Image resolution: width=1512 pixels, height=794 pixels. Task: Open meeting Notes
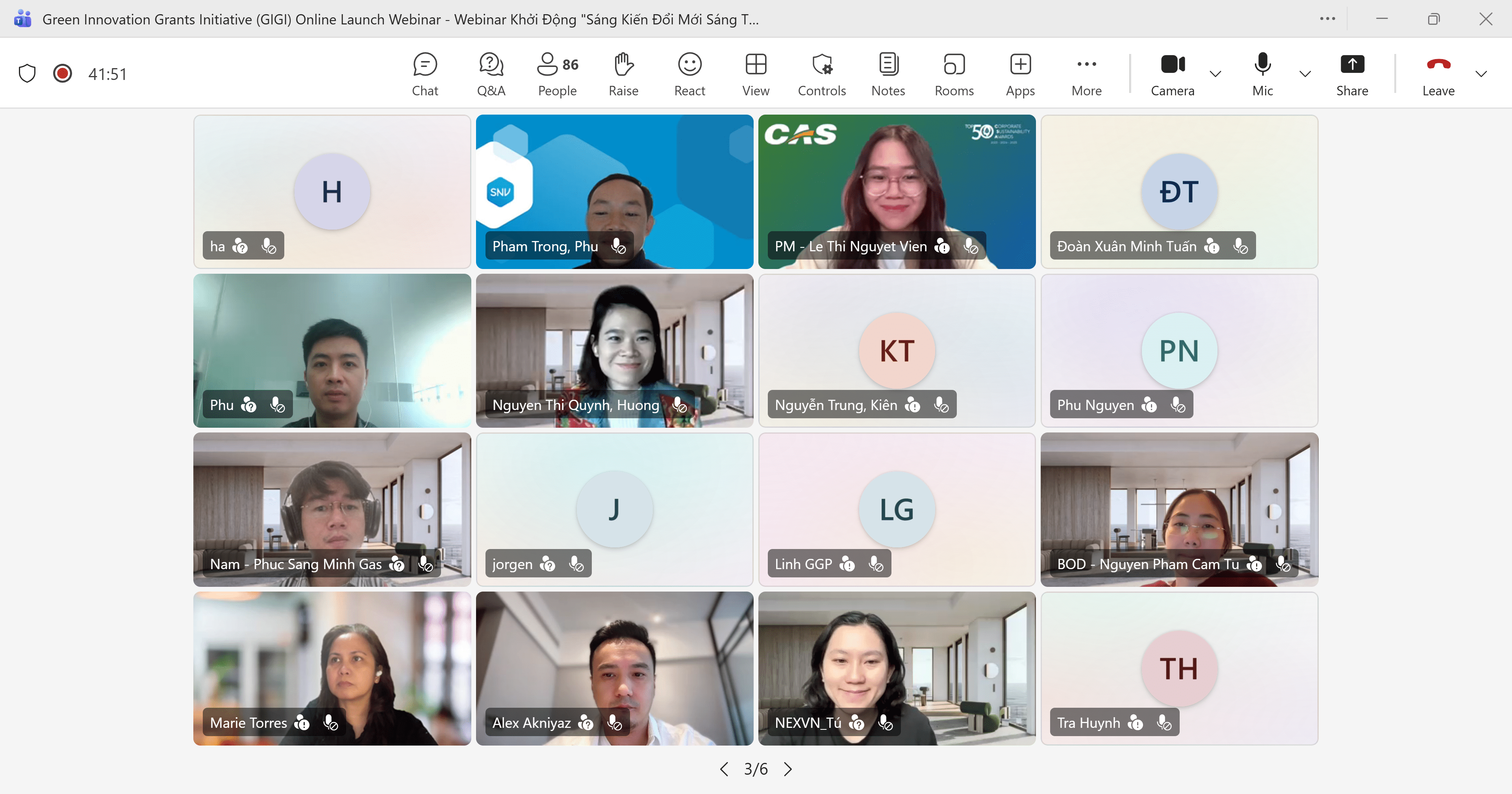(x=888, y=74)
